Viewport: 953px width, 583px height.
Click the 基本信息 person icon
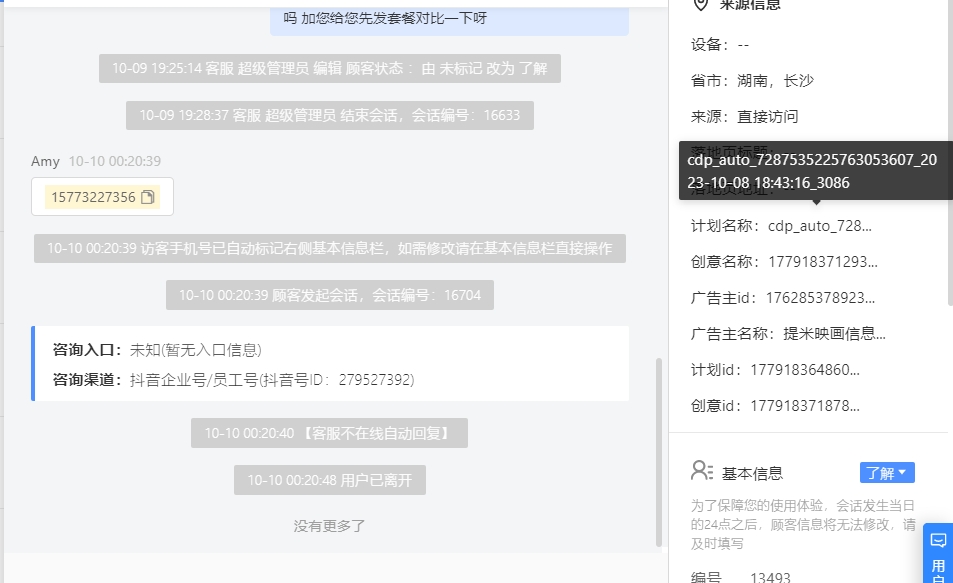[x=702, y=471]
